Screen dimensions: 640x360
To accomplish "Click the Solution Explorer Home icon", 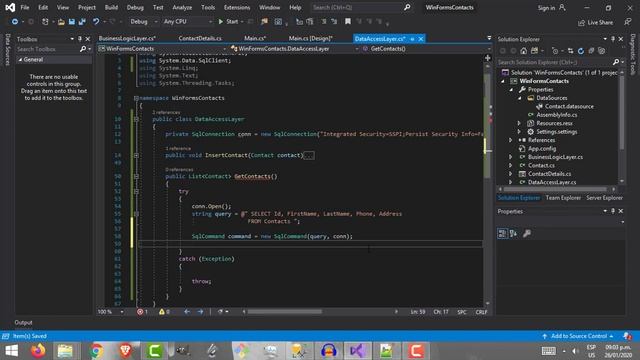I will 524,51.
